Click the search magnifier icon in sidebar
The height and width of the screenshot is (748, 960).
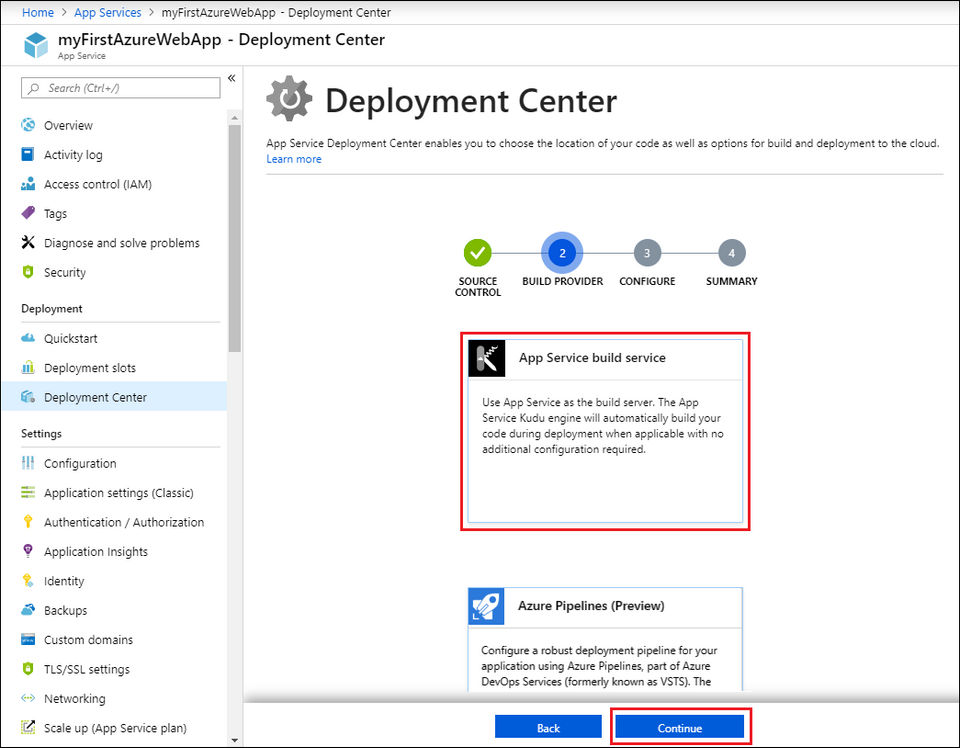(x=34, y=88)
